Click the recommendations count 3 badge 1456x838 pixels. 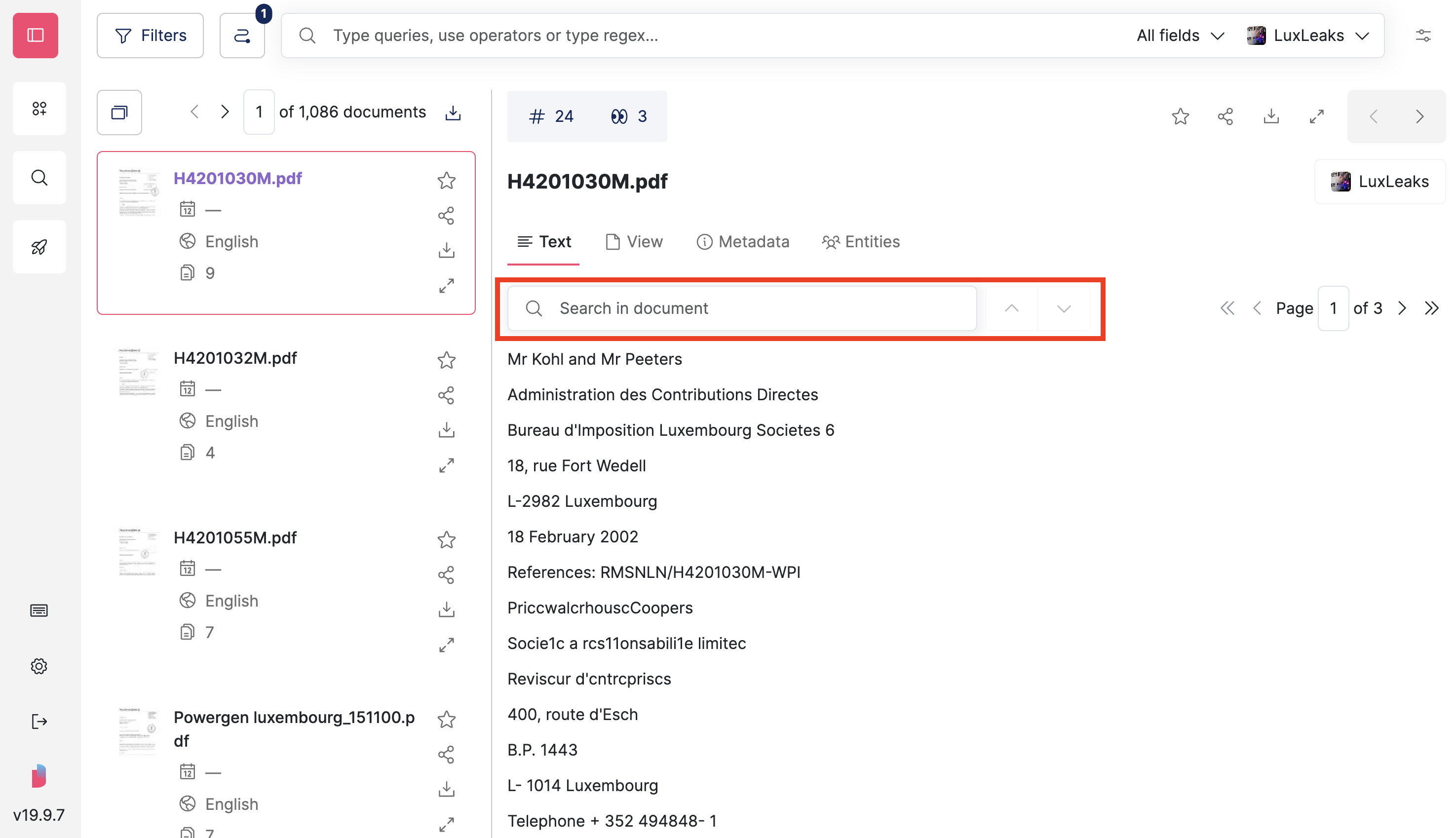628,116
